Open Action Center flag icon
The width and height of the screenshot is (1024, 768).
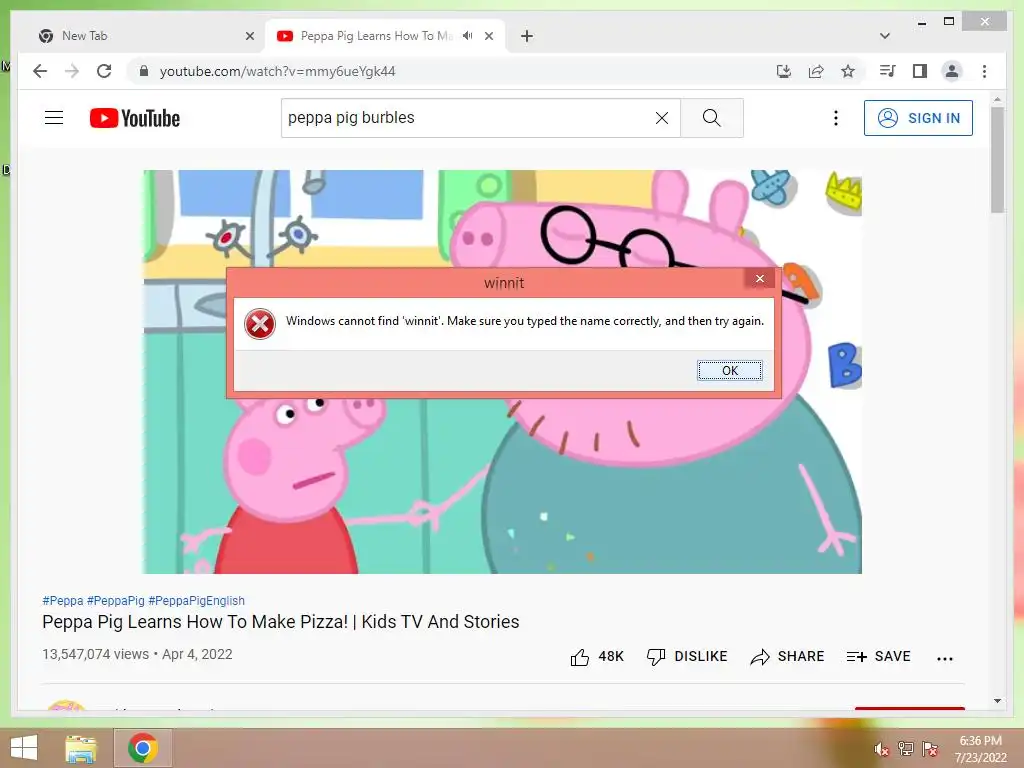tap(930, 748)
